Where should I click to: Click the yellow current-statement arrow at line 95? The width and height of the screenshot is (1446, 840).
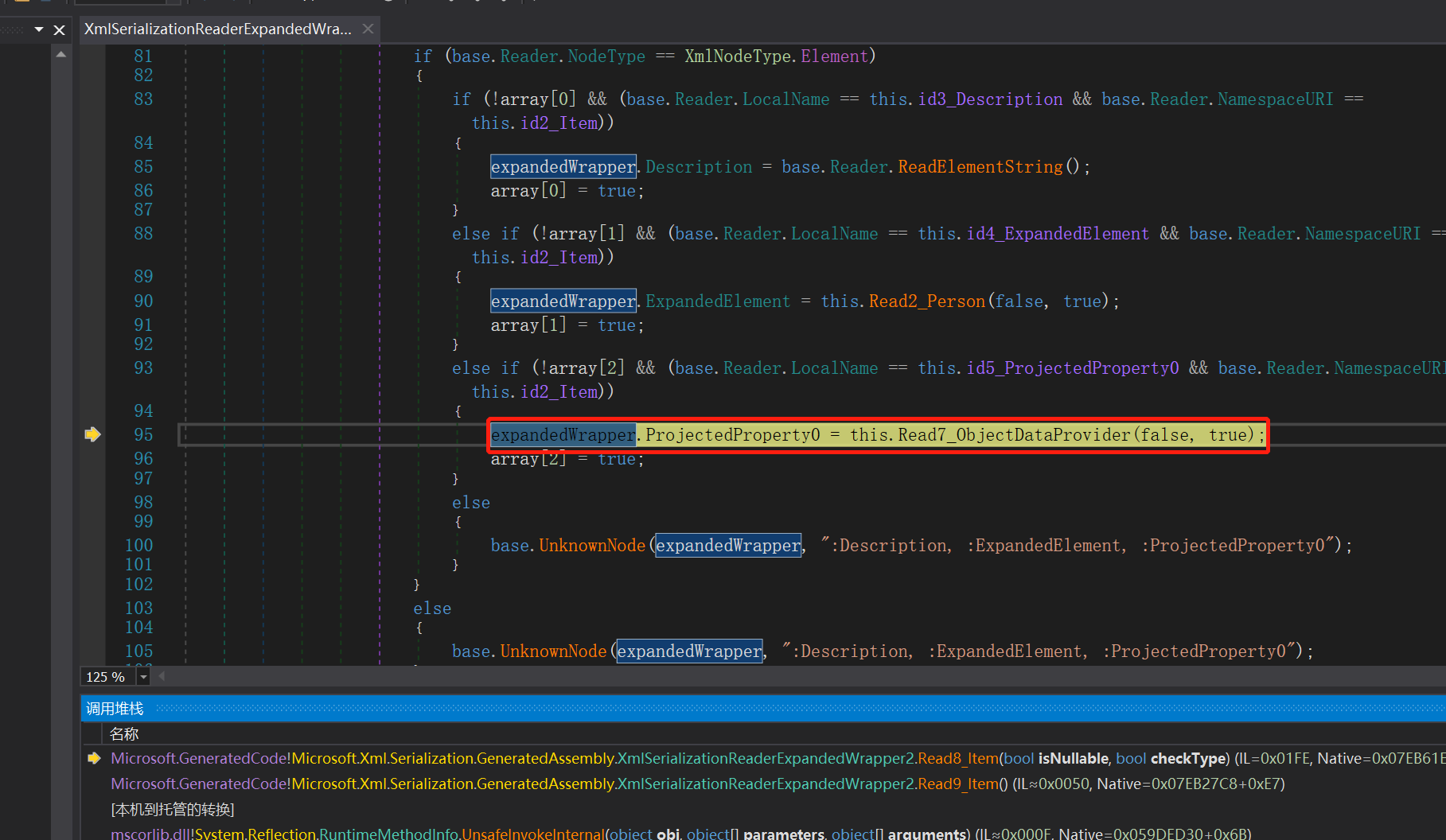pos(92,434)
